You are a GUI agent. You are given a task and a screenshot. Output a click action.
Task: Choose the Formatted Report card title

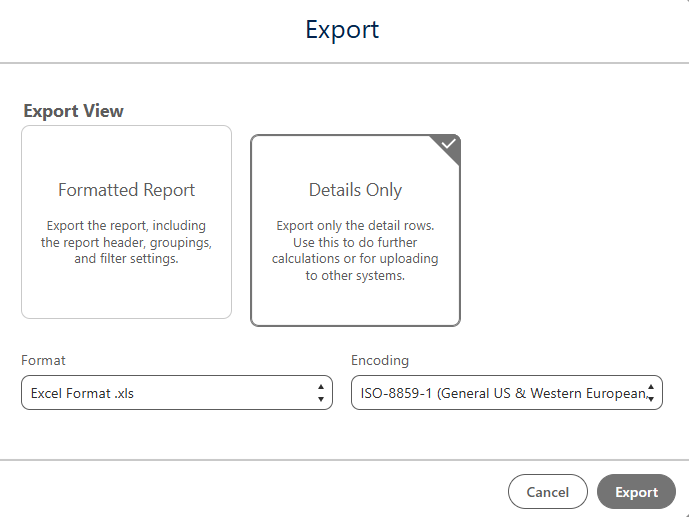coord(127,190)
